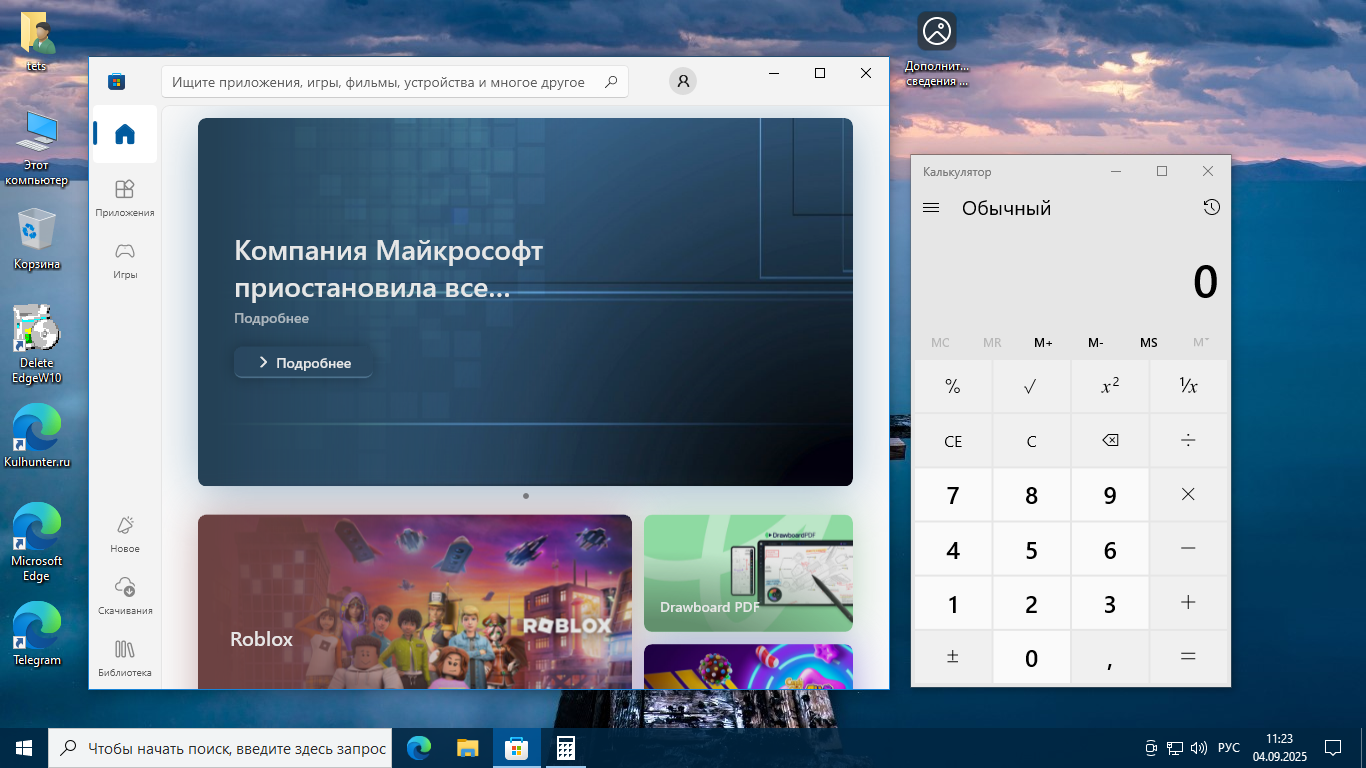Click digit 2 in calculator
Screen dimensions: 1366x768
[x=1031, y=602]
